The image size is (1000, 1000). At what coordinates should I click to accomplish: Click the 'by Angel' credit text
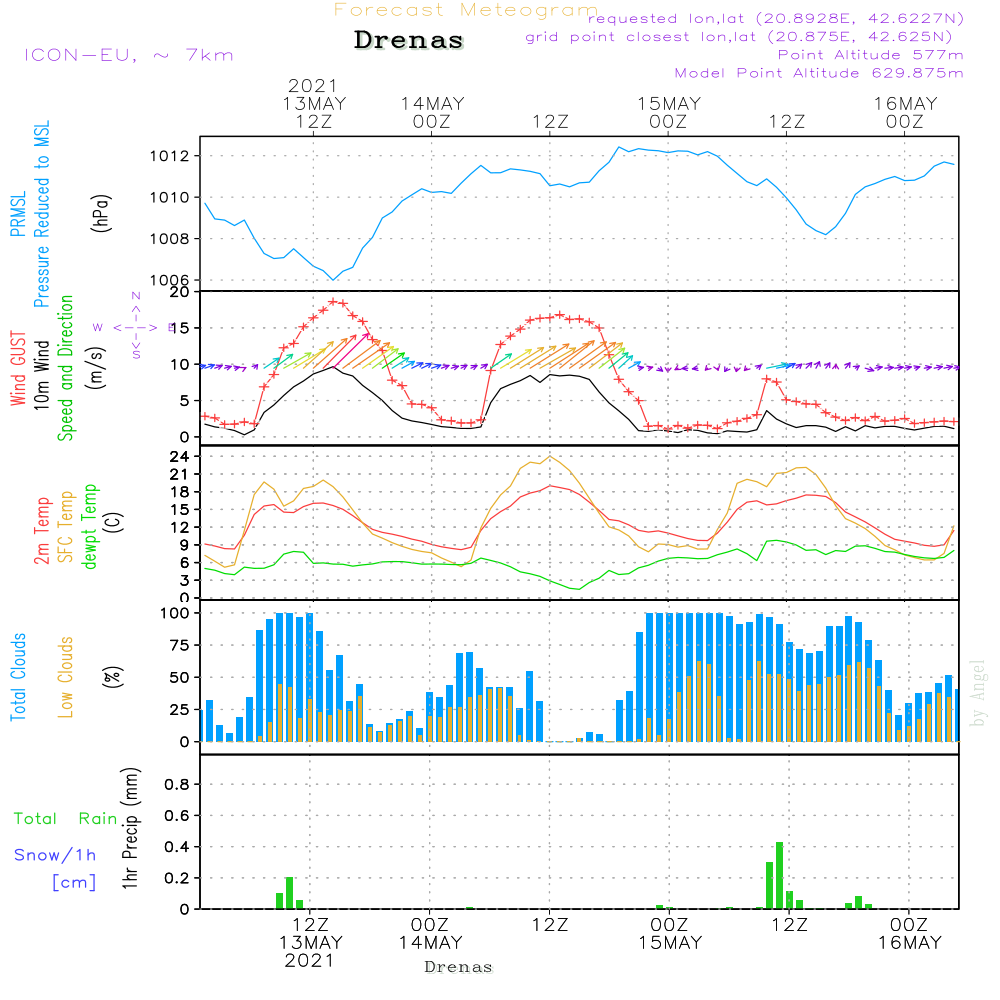tap(978, 693)
